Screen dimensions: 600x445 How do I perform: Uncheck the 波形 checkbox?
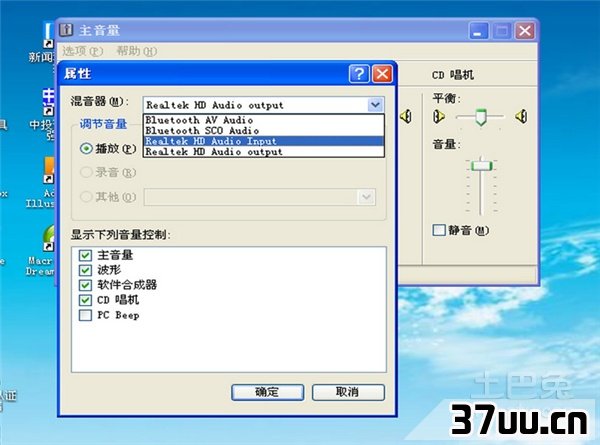point(85,270)
